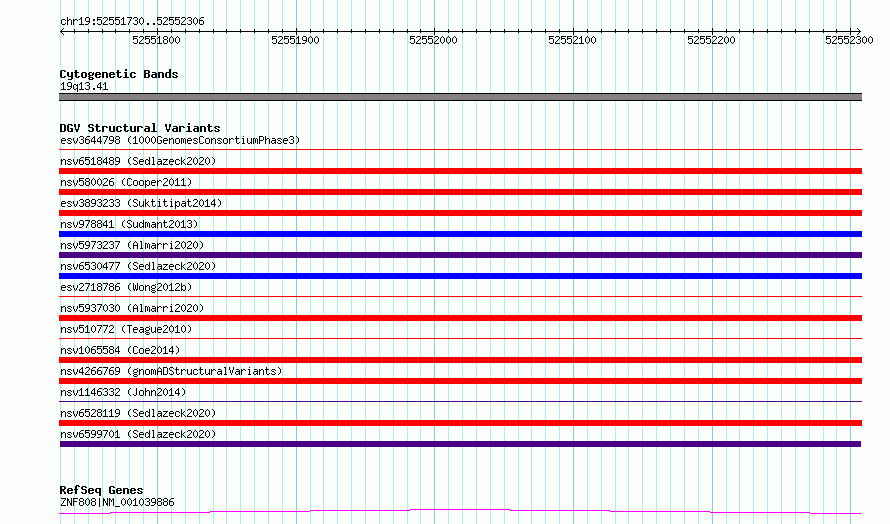The width and height of the screenshot is (890, 524).
Task: Open variant nsv1146332 (John2014)
Action: click(x=123, y=392)
